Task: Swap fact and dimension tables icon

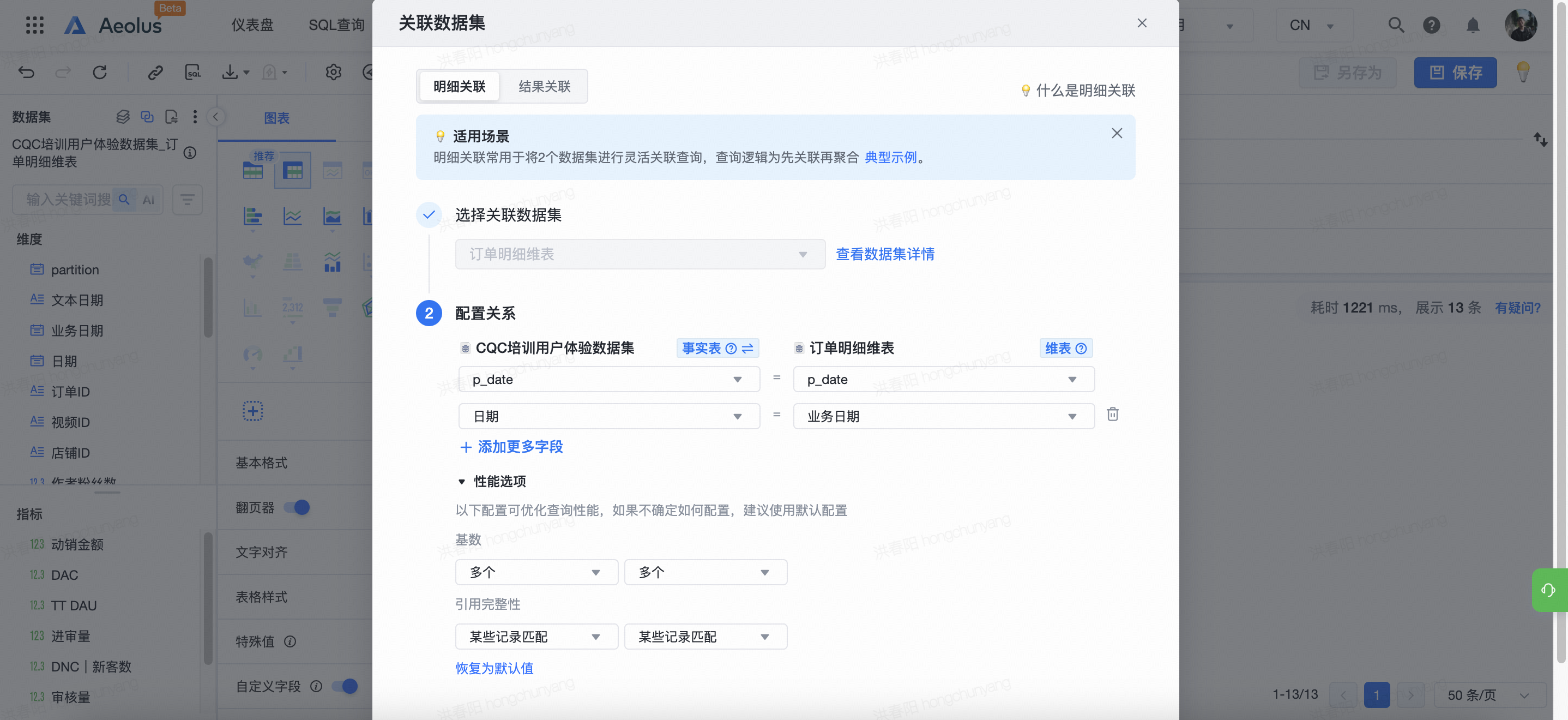Action: click(748, 348)
